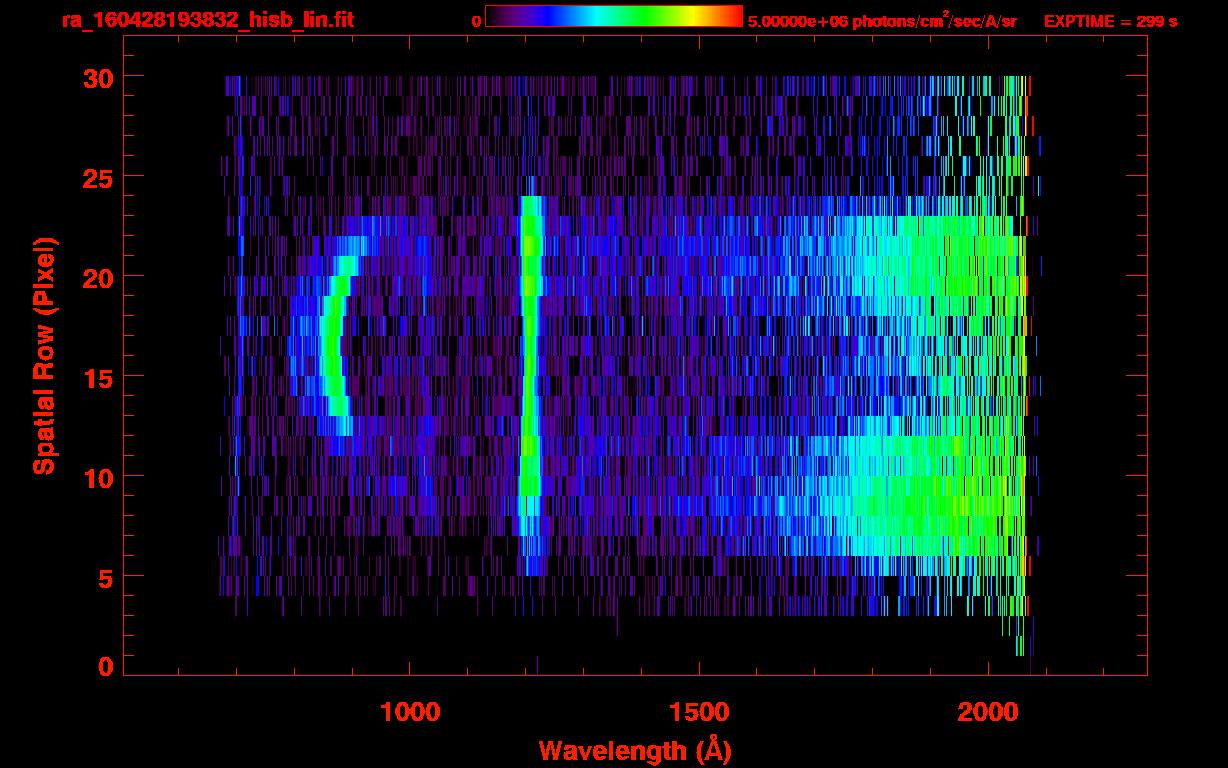Click the curved green arc emission feature

(332, 345)
